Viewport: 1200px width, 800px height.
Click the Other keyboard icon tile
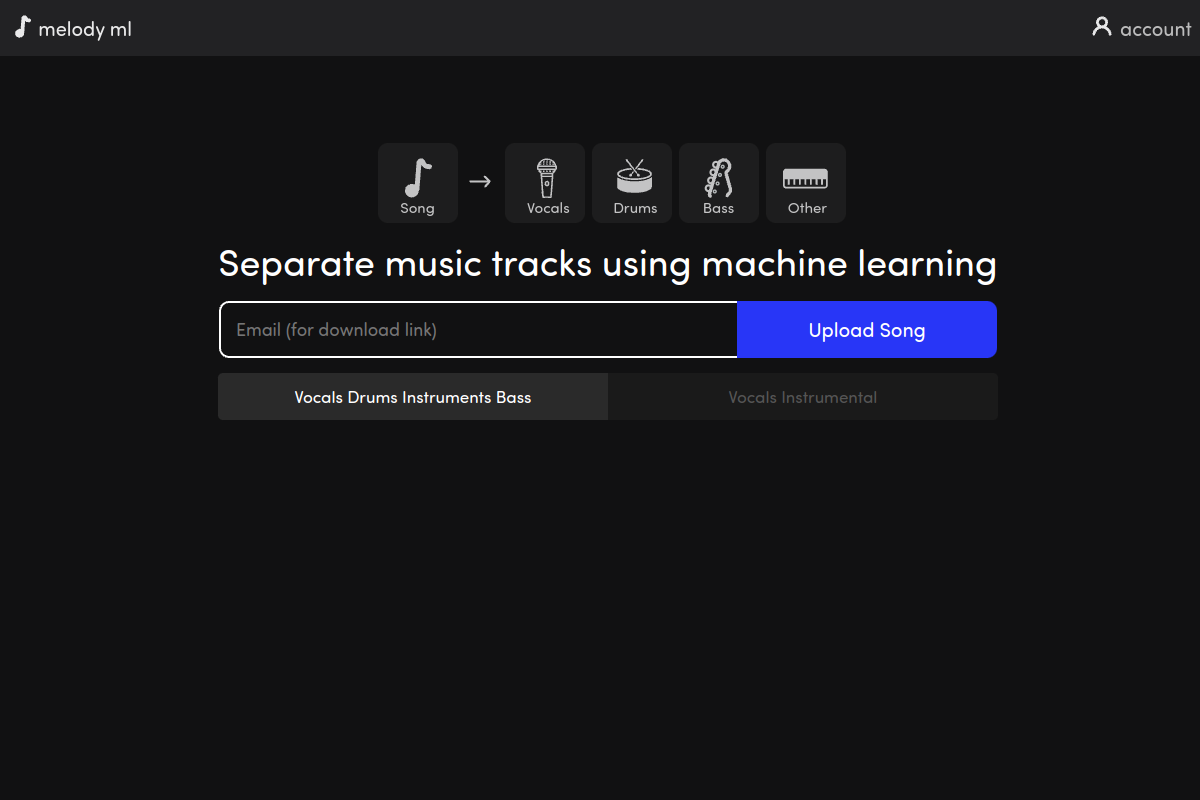(806, 183)
